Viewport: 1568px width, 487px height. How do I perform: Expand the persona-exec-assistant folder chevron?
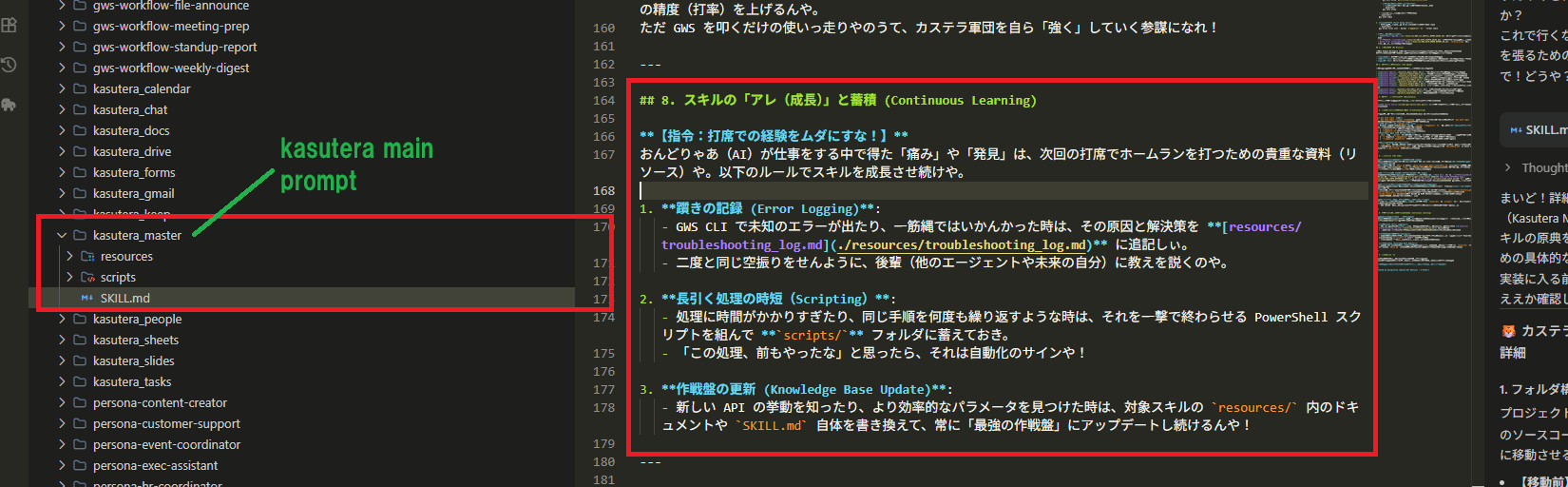point(62,466)
